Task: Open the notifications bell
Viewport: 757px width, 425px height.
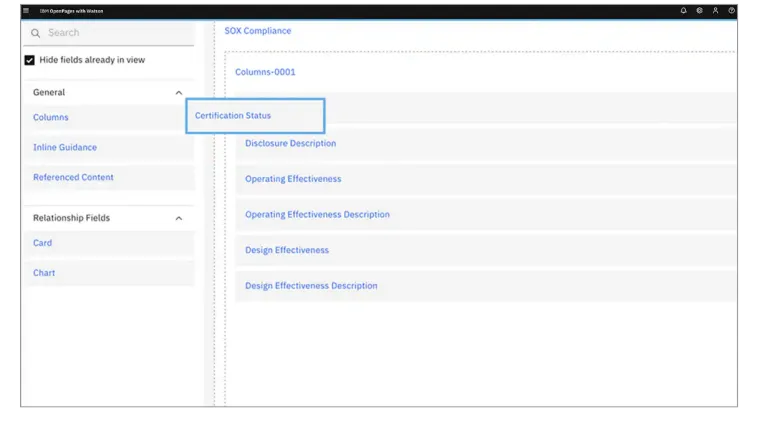Action: point(683,11)
